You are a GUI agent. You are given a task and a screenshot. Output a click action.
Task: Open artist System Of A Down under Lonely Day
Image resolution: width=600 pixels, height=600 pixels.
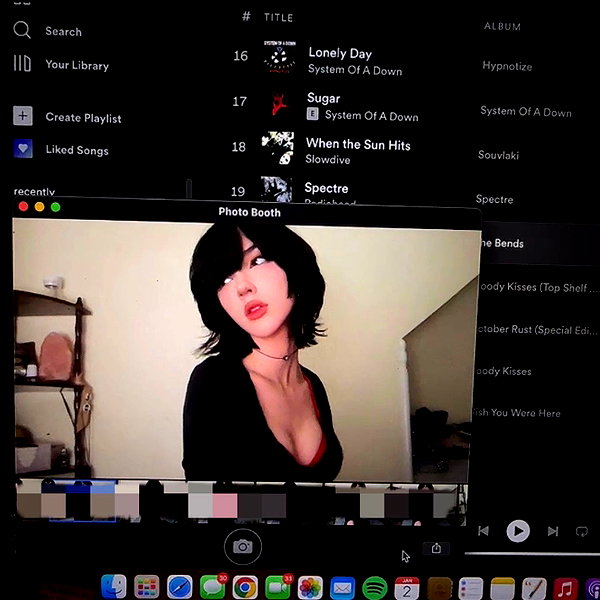point(355,70)
